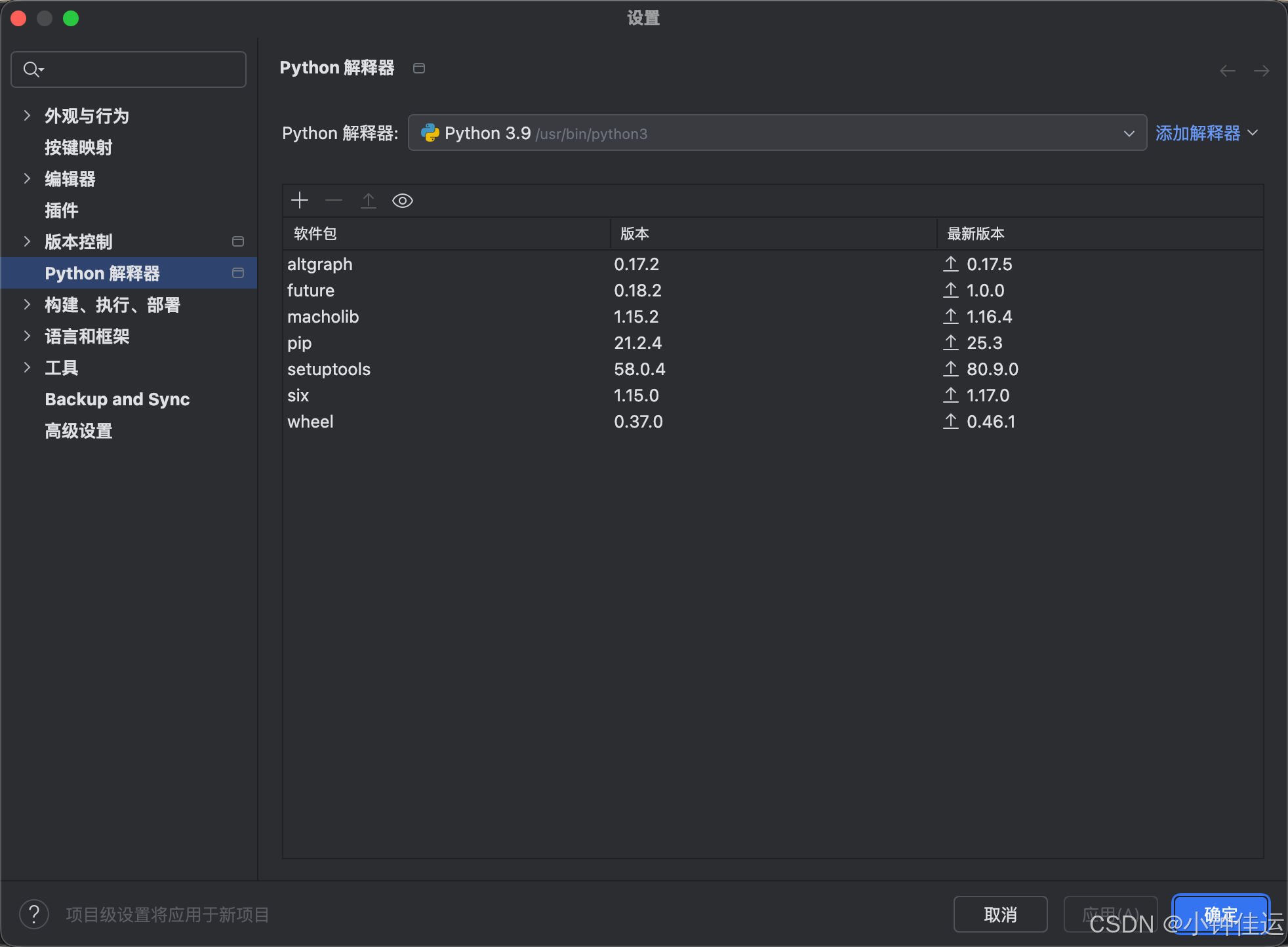
Task: Click the plus icon to install package
Action: (x=300, y=201)
